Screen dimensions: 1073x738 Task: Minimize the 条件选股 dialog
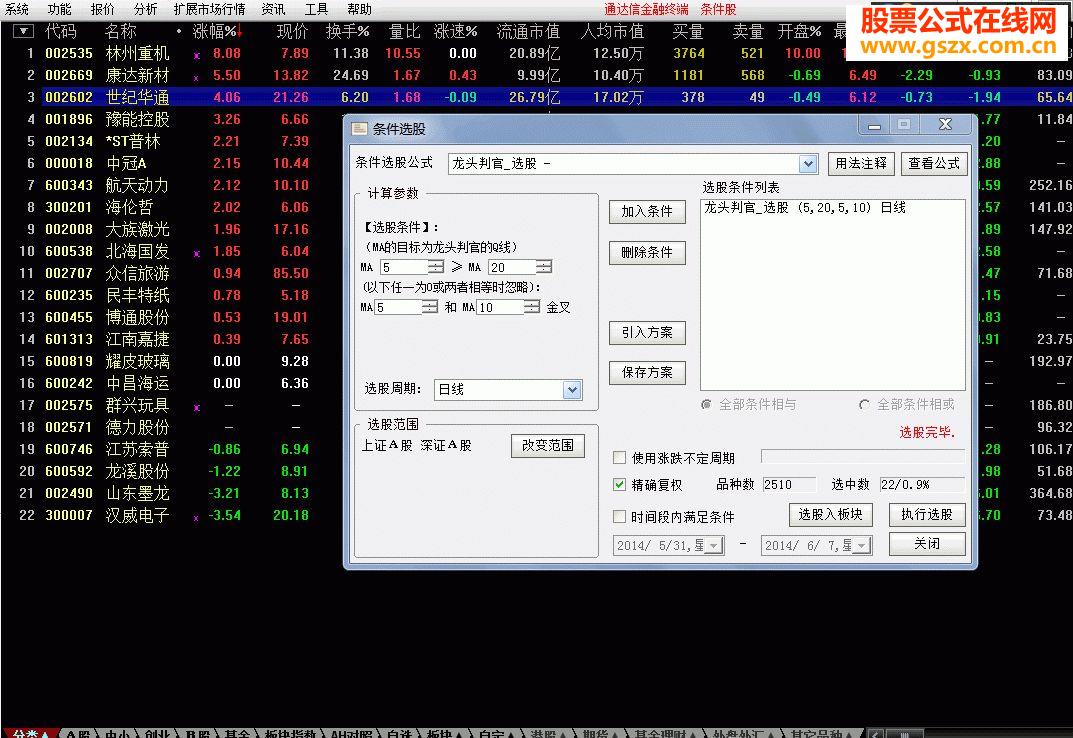coord(874,125)
